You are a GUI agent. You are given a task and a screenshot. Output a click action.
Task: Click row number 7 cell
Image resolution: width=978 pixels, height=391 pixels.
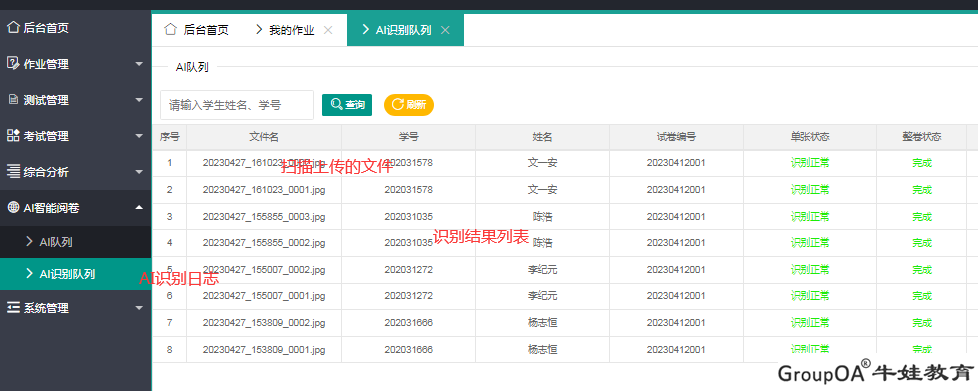click(170, 322)
